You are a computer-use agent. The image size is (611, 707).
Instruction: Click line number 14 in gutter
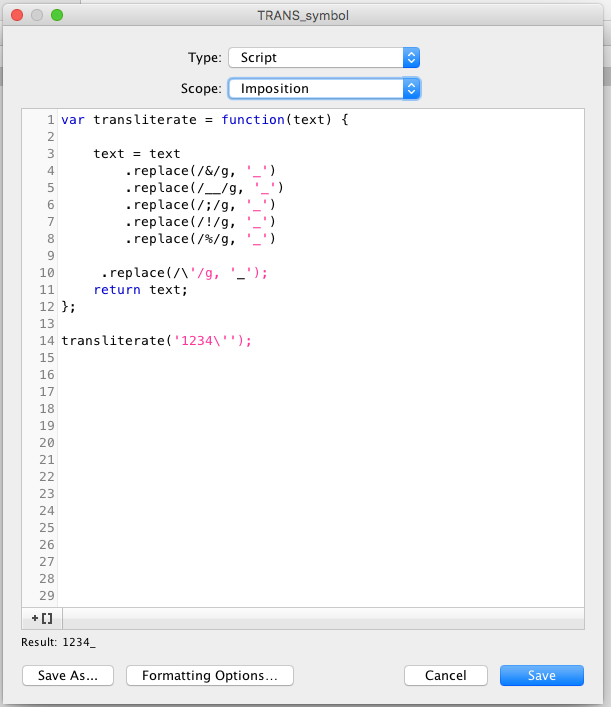[x=47, y=341]
